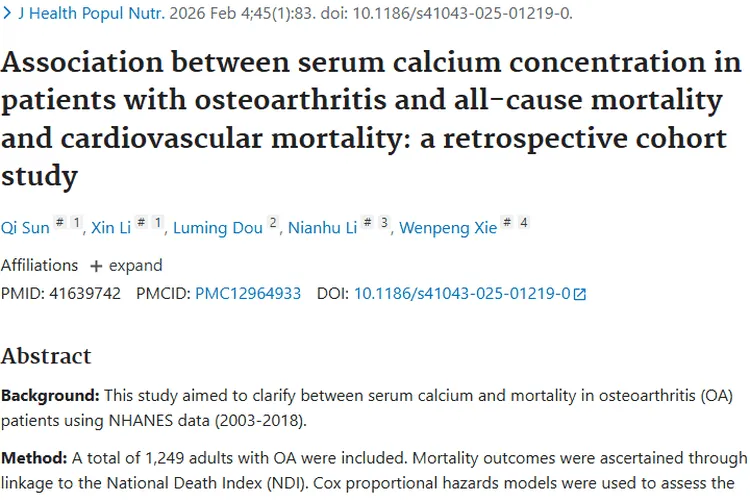This screenshot has height=500, width=750.
Task: Expand the Affiliations list
Action: click(x=135, y=266)
